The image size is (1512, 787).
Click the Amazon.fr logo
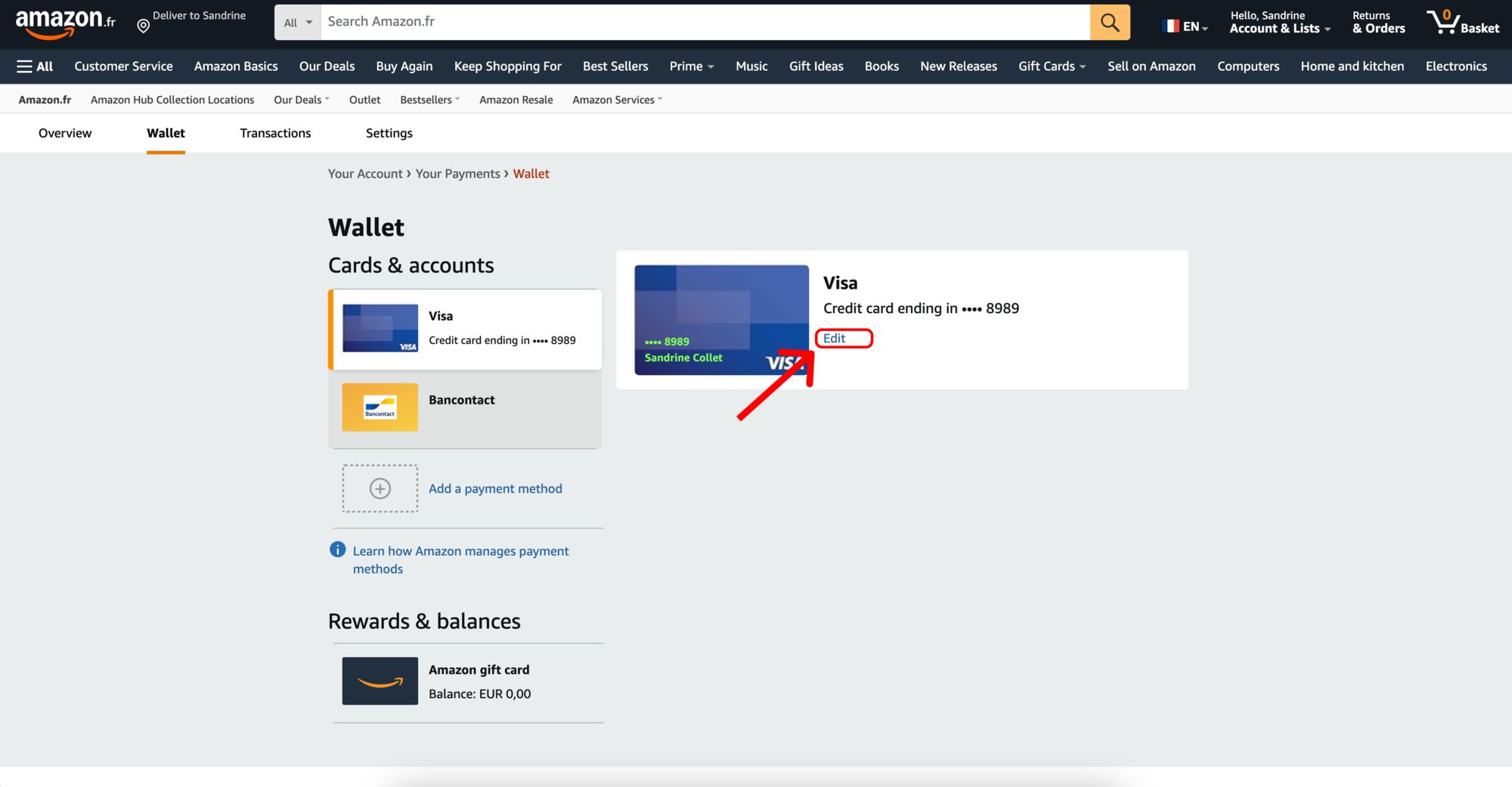pos(65,23)
